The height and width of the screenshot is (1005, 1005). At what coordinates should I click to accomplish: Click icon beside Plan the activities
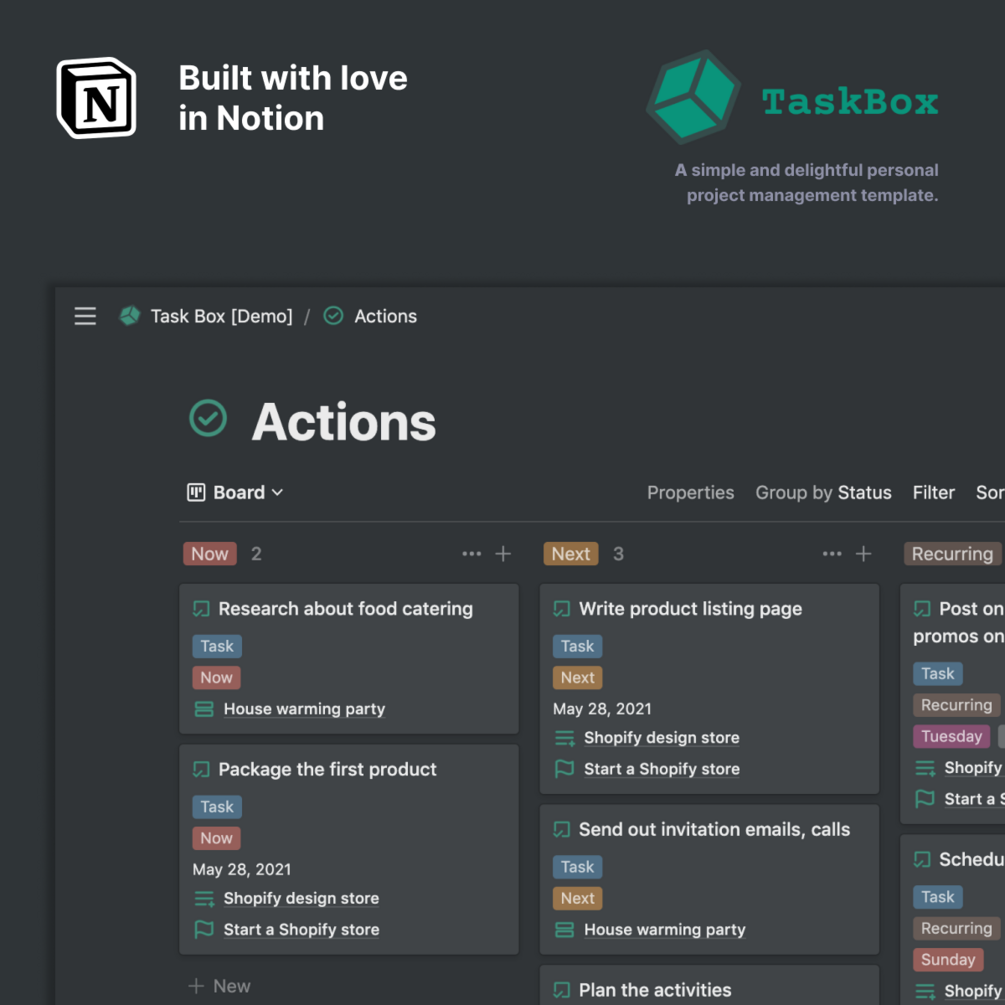pyautogui.click(x=561, y=990)
